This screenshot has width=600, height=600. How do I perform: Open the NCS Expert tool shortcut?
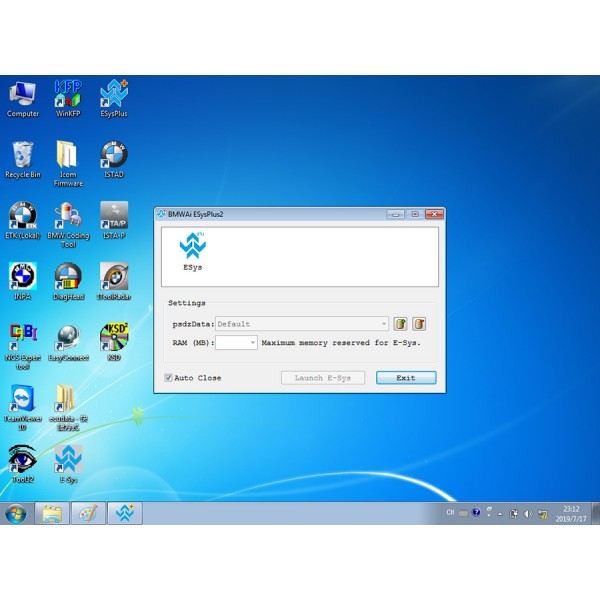23,347
